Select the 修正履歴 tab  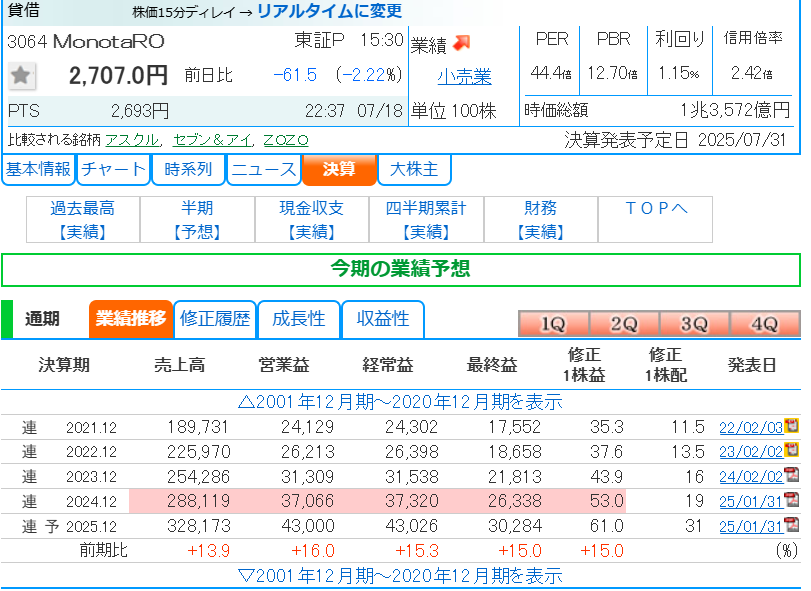pyautogui.click(x=215, y=319)
